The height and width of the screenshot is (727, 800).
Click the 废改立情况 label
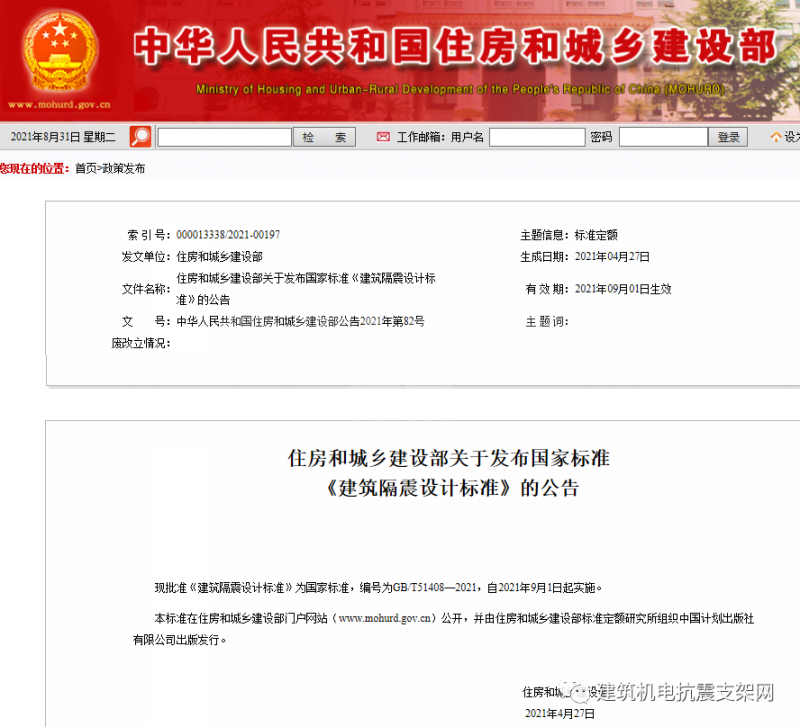[x=141, y=343]
